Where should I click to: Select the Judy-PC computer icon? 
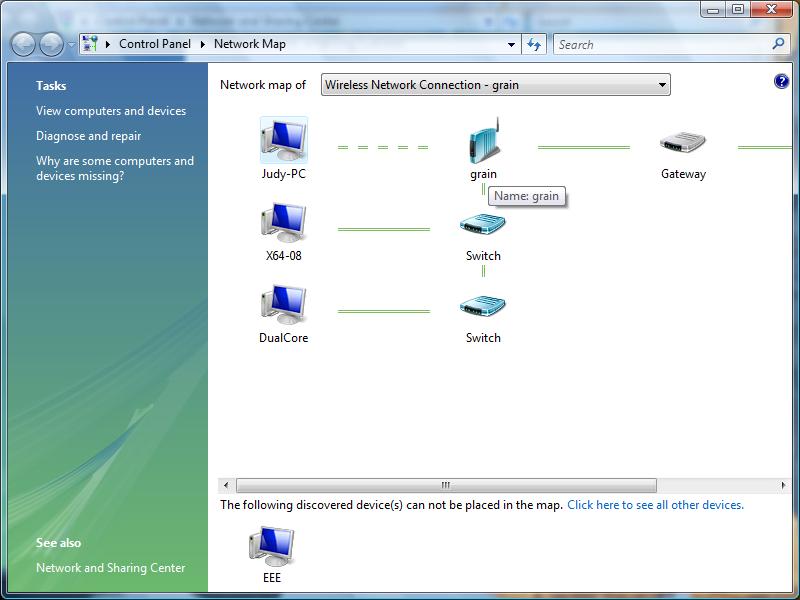pos(283,140)
